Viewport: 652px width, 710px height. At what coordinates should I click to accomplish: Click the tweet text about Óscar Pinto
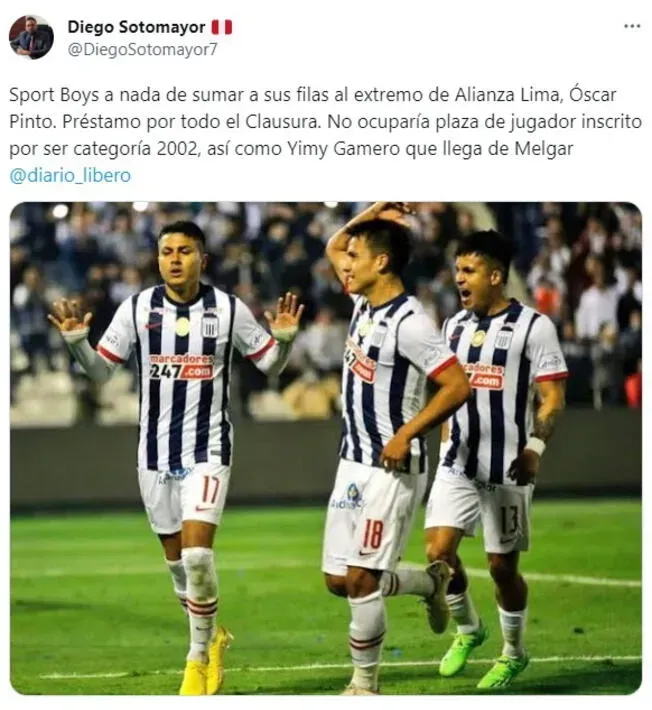tap(326, 121)
